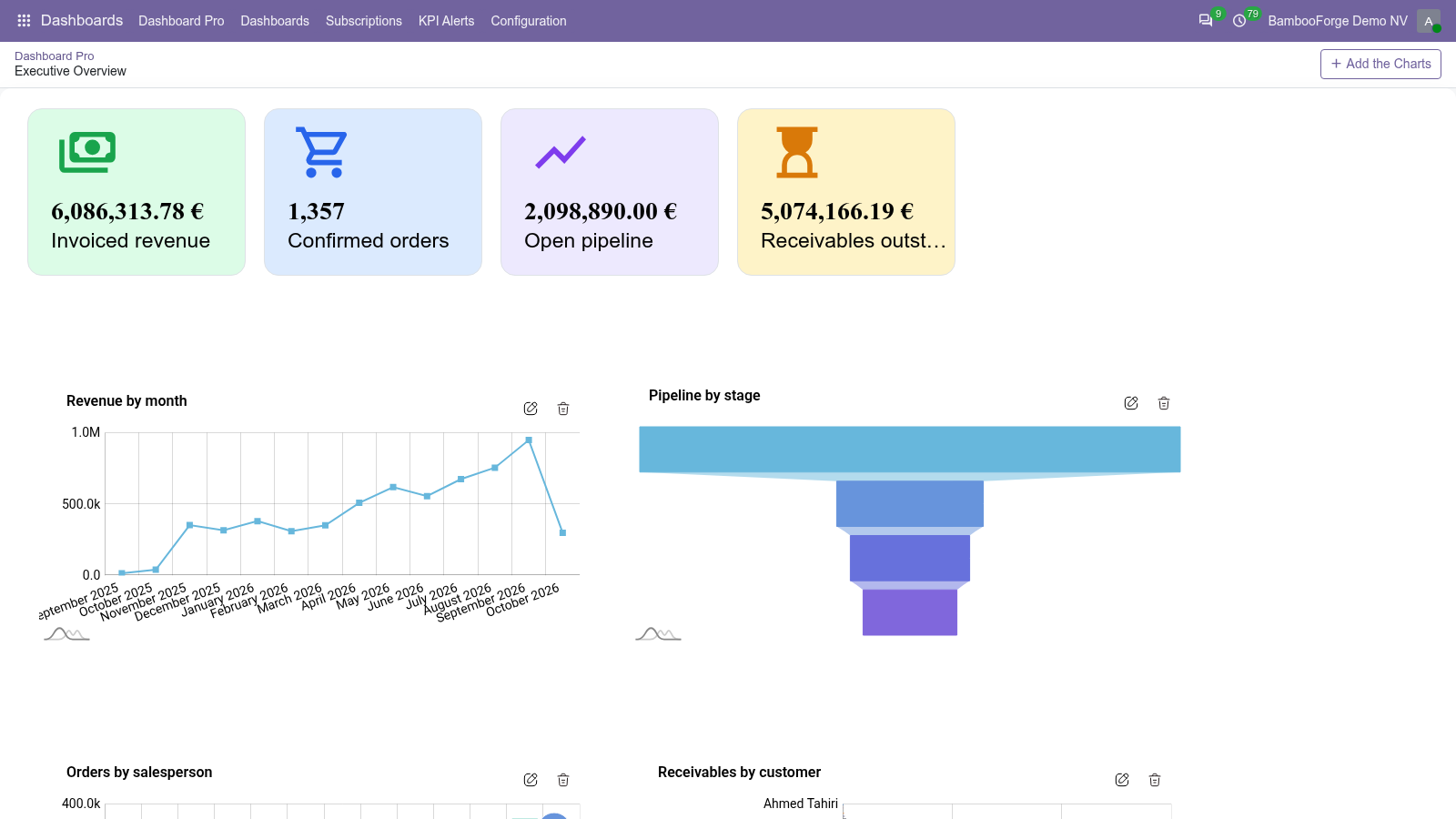The width and height of the screenshot is (1456, 819).
Task: Click the purple trend line icon
Action: (x=561, y=152)
